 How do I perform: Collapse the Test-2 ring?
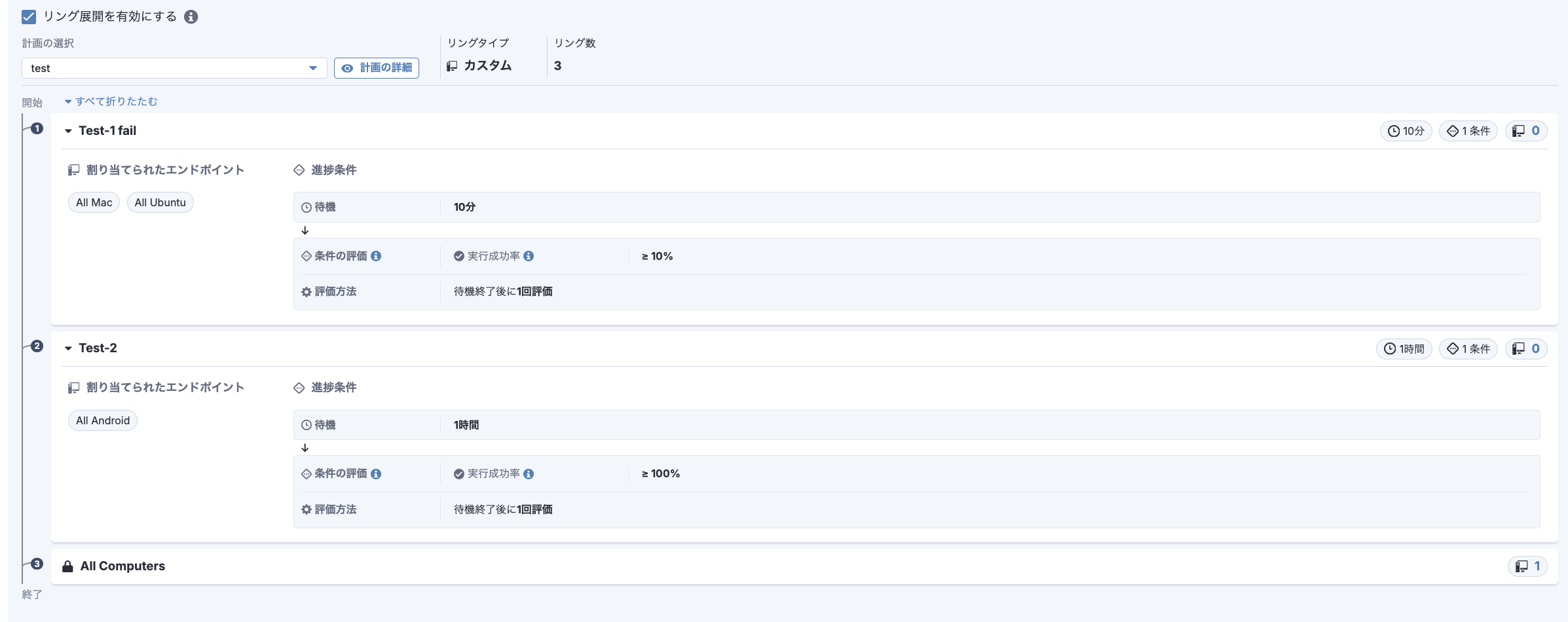pos(68,348)
